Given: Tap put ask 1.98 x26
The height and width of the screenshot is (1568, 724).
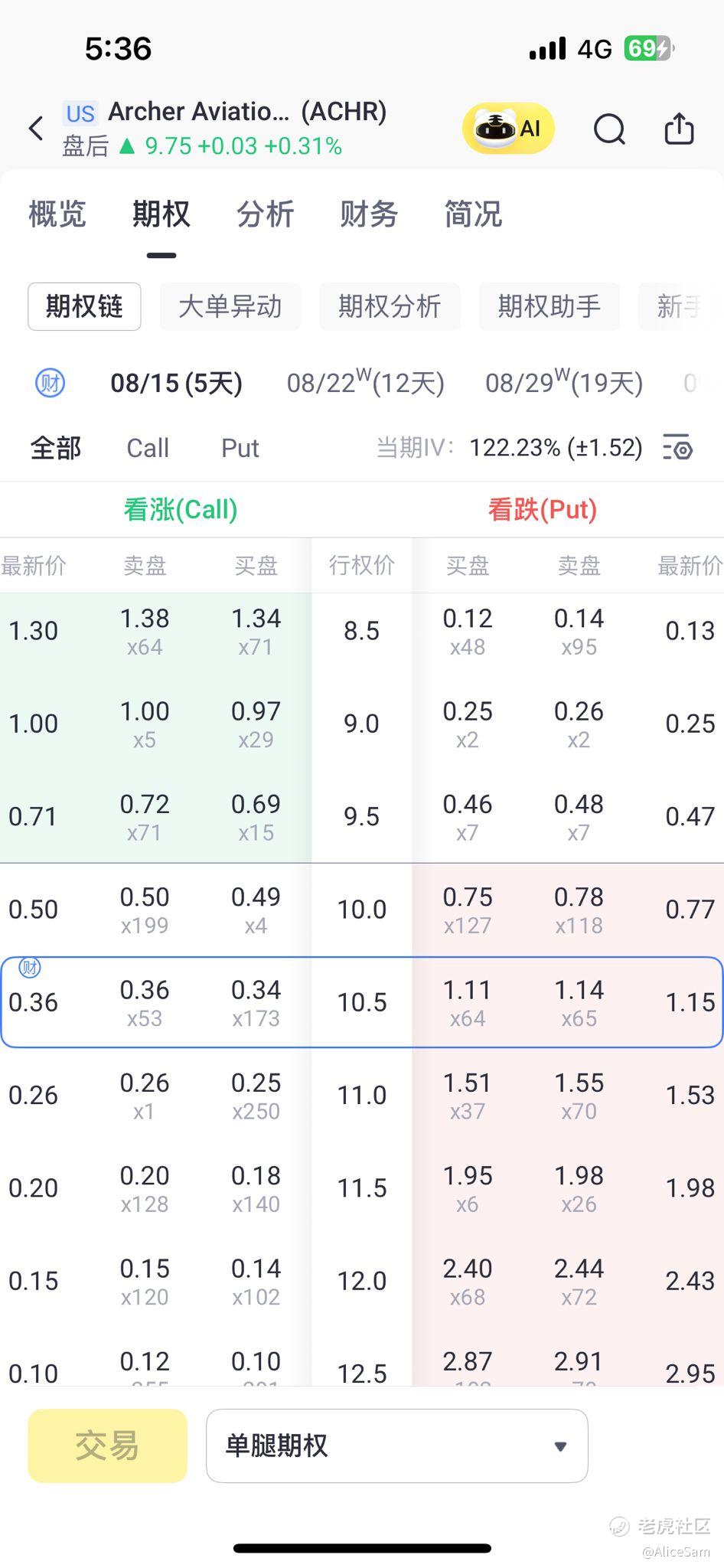Looking at the screenshot, I should pyautogui.click(x=579, y=1188).
